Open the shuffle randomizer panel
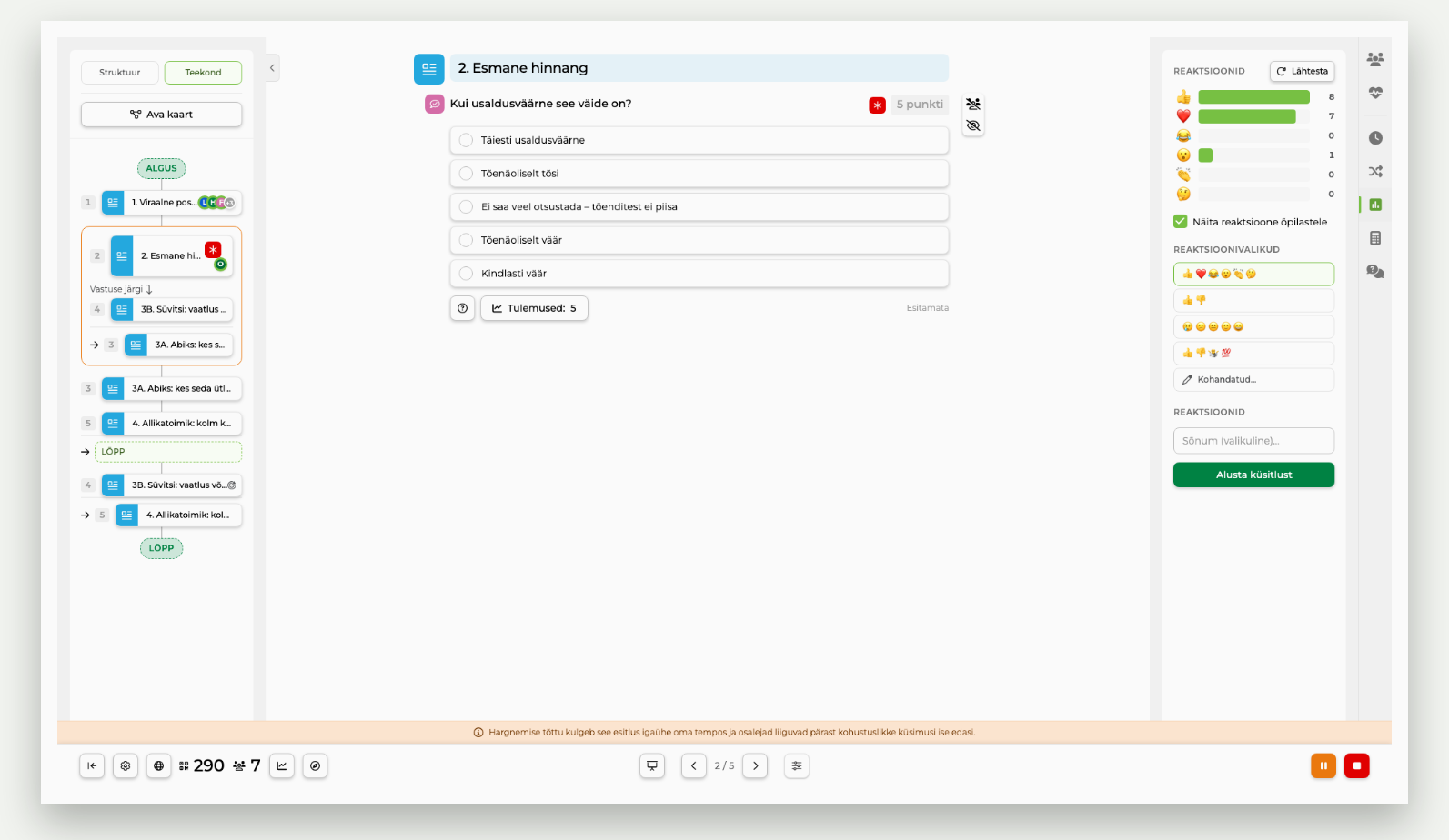This screenshot has width=1449, height=840. coord(1374,171)
